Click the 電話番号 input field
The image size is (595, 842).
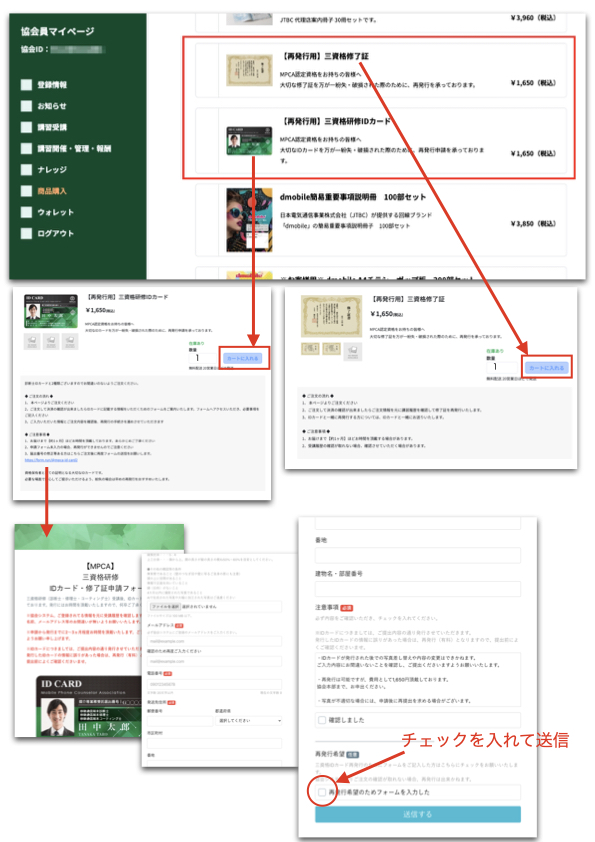[214, 684]
